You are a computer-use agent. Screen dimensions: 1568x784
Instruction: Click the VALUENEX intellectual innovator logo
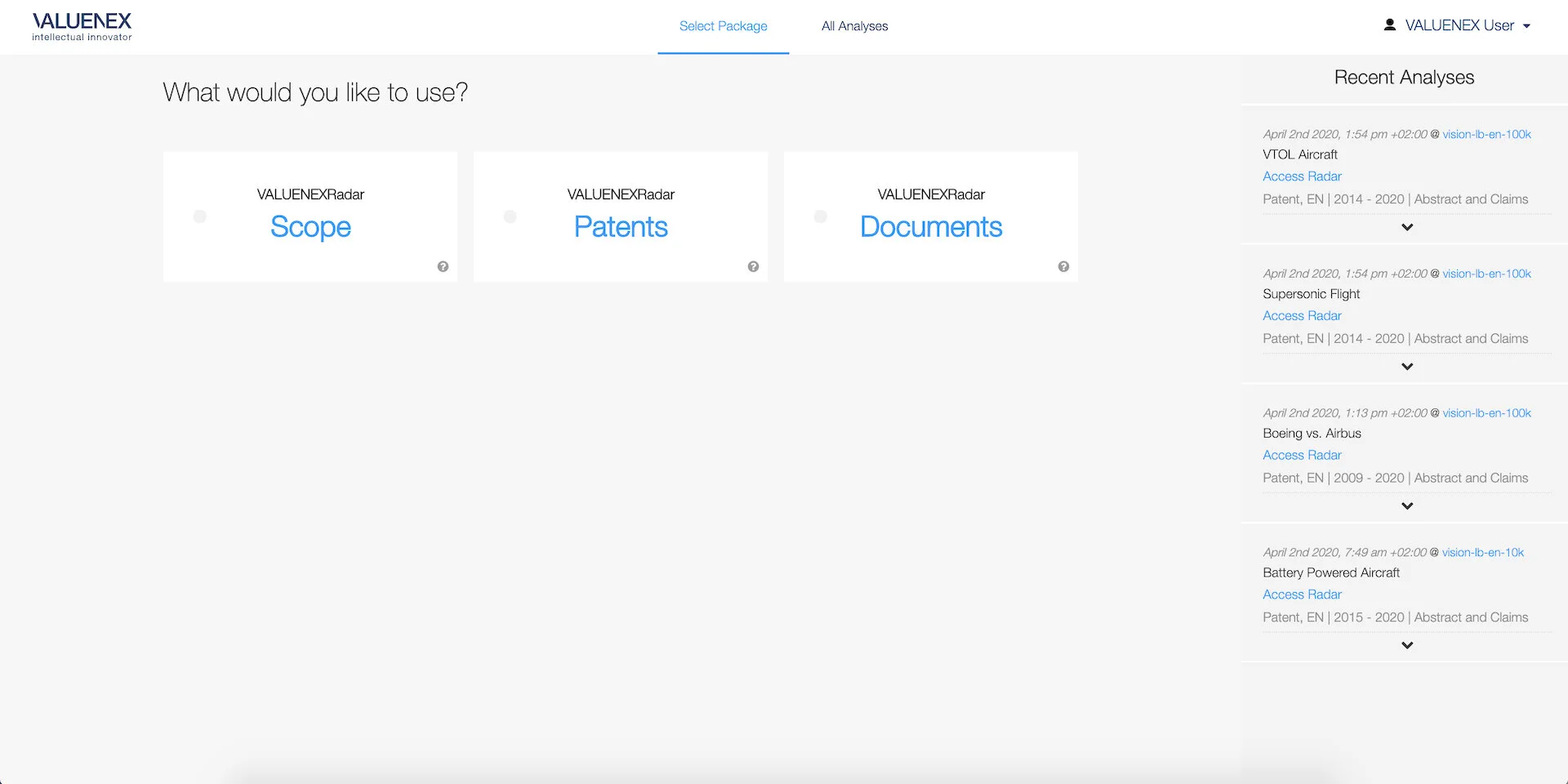[82, 26]
